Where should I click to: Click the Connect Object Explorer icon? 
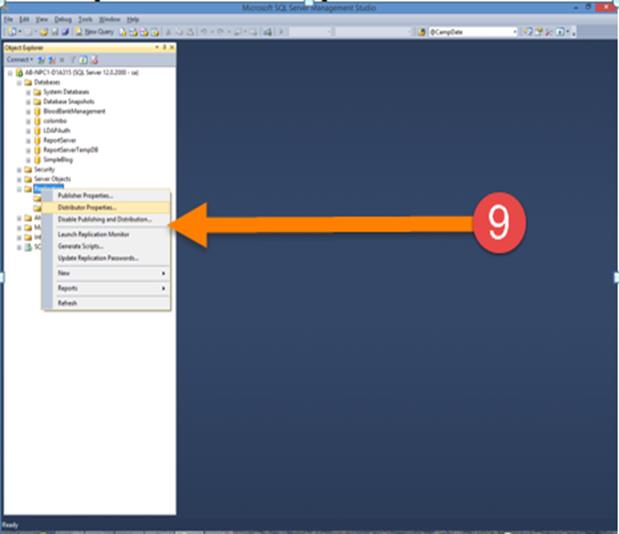tap(41, 60)
